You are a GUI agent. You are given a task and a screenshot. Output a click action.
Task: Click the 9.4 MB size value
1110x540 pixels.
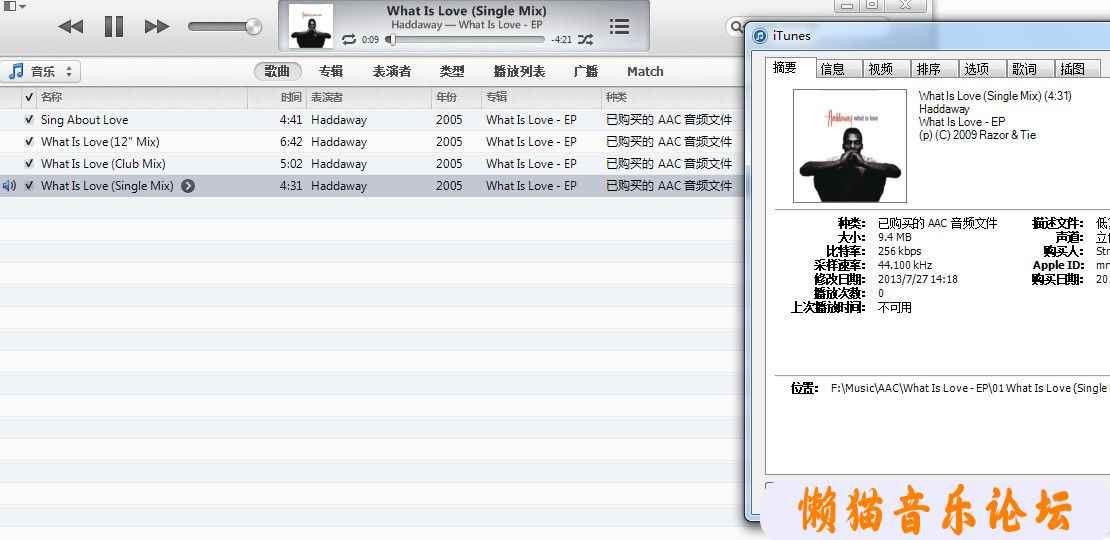click(895, 237)
